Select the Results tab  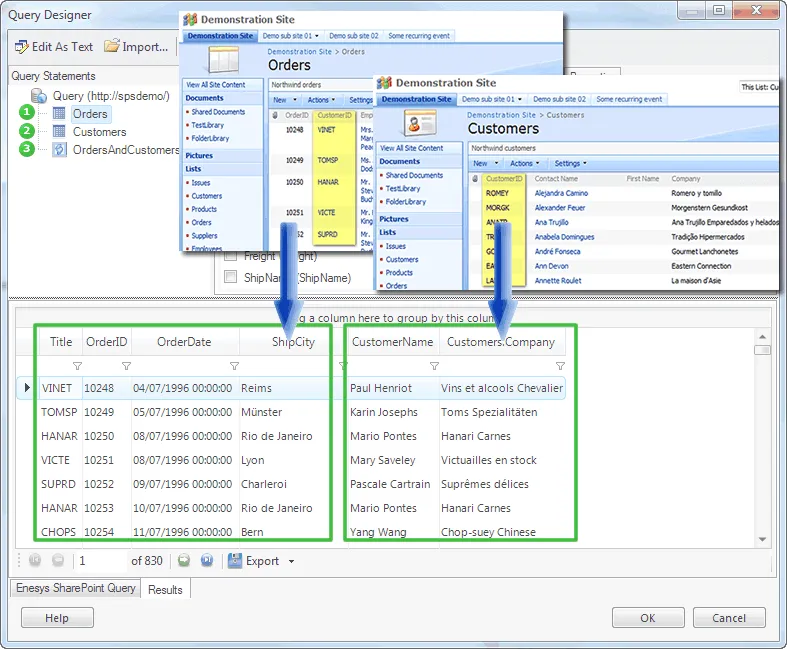click(x=165, y=590)
